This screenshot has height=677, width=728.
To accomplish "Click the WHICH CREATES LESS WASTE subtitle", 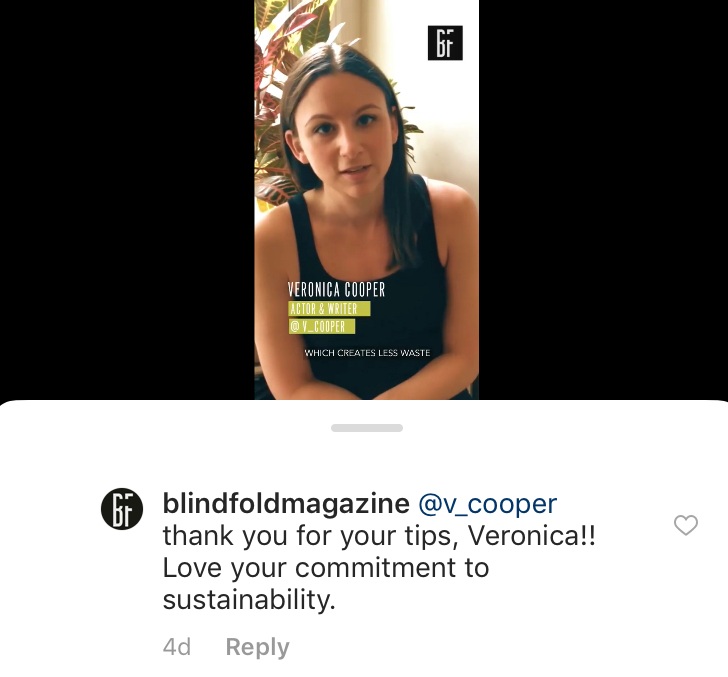I will pos(367,353).
